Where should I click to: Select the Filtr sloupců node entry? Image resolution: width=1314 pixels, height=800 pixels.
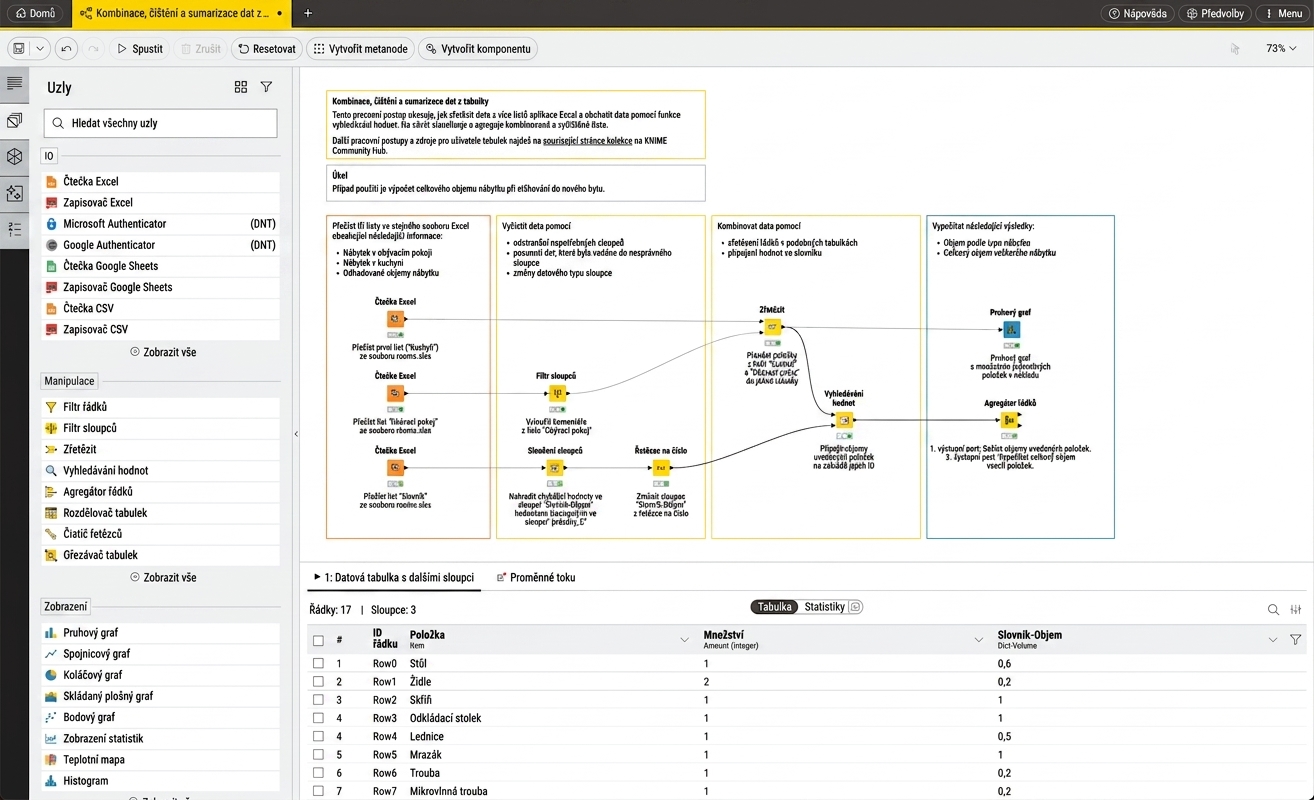click(x=160, y=428)
